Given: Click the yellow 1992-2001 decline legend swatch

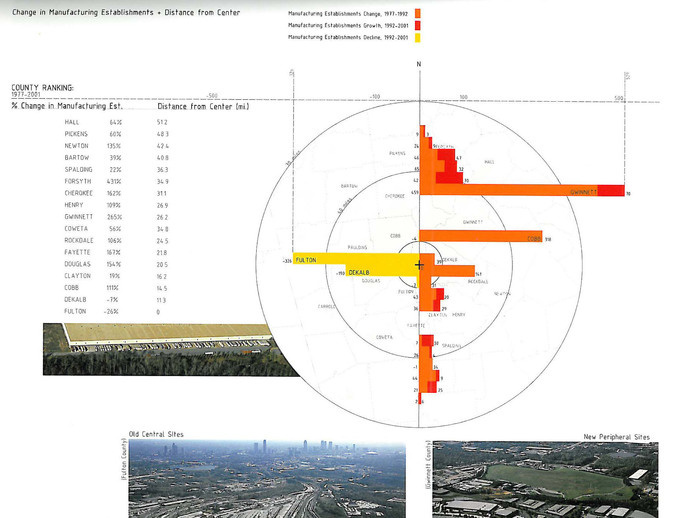Looking at the screenshot, I should point(417,37).
